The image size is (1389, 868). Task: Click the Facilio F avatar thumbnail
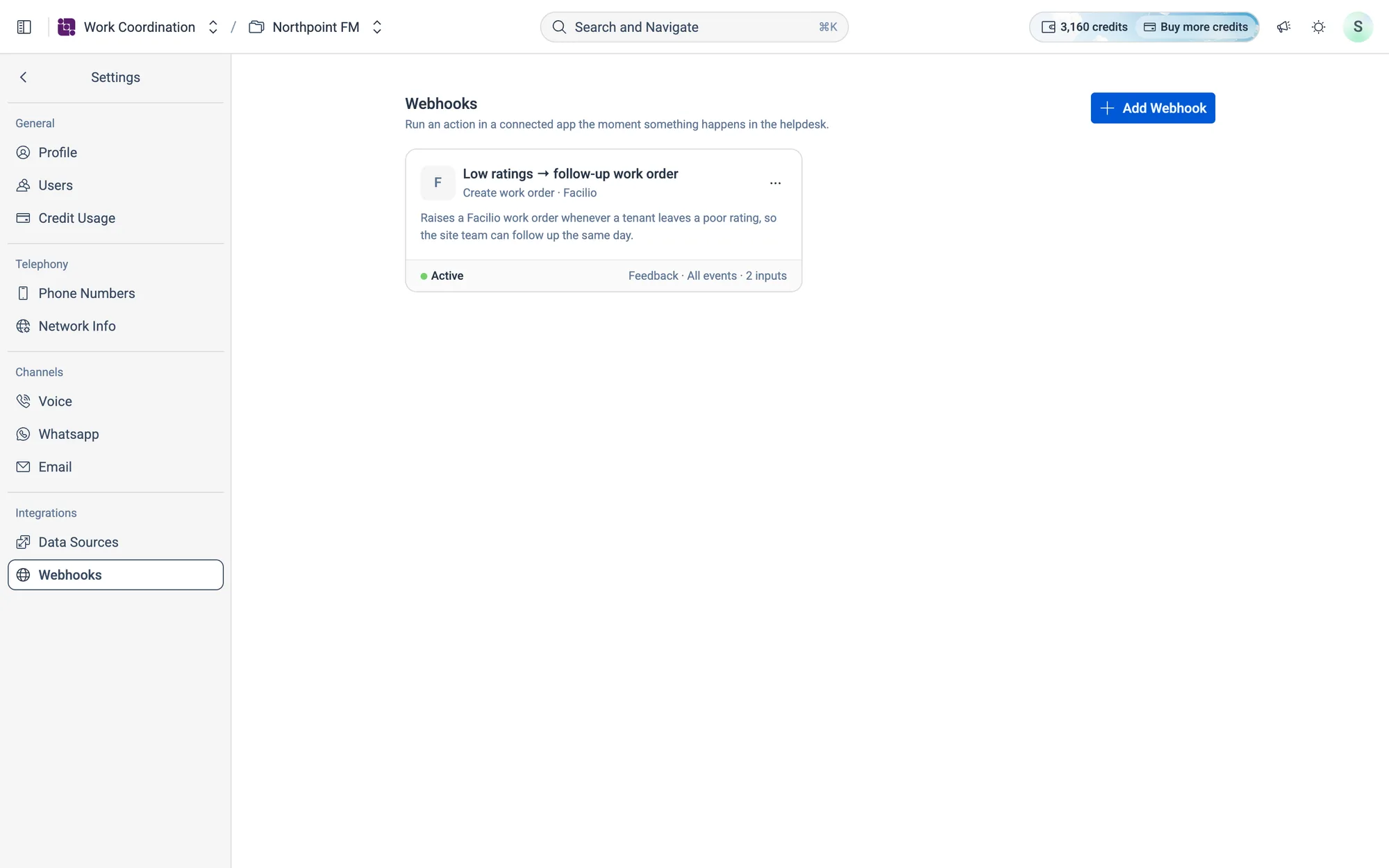coord(438,183)
